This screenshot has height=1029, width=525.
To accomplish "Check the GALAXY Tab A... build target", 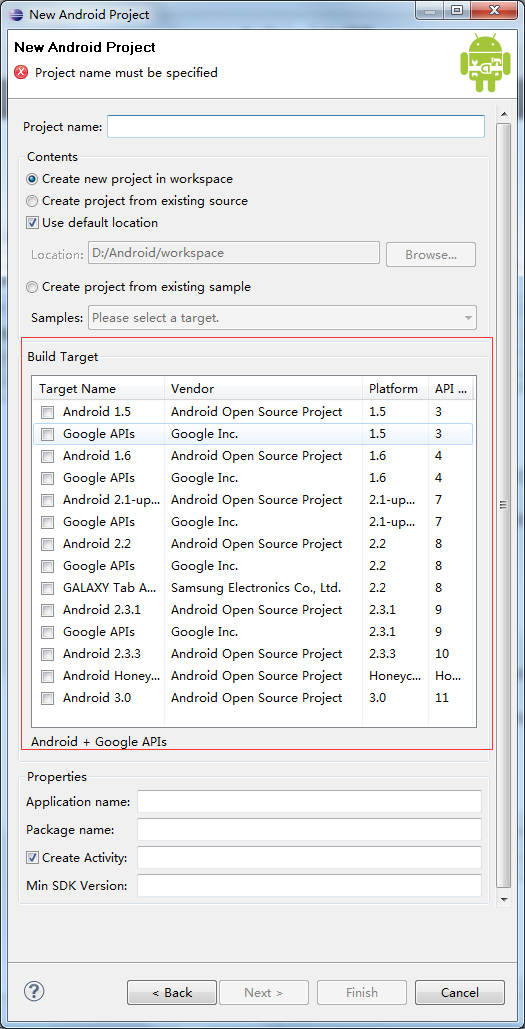I will [47, 588].
